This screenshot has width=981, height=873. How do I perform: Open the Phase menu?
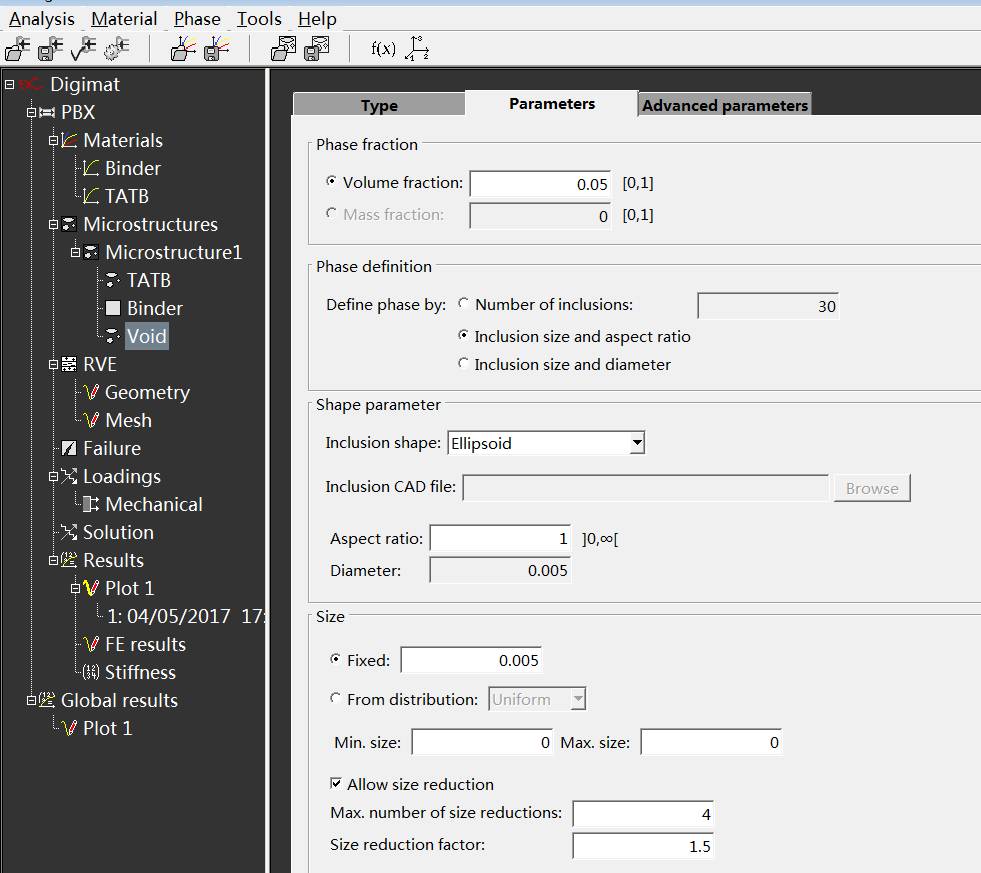[x=197, y=19]
